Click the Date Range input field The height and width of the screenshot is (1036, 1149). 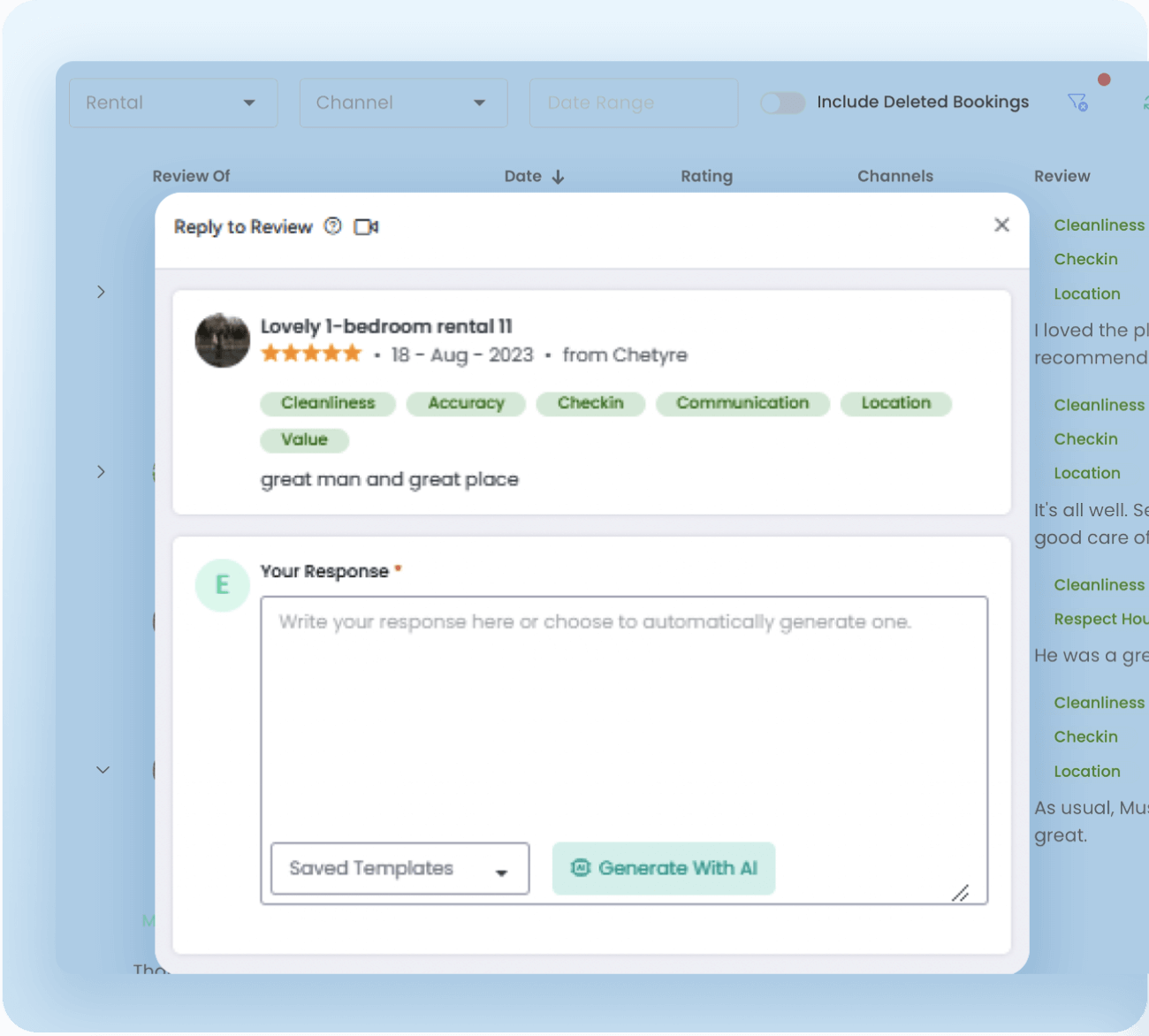[x=634, y=103]
